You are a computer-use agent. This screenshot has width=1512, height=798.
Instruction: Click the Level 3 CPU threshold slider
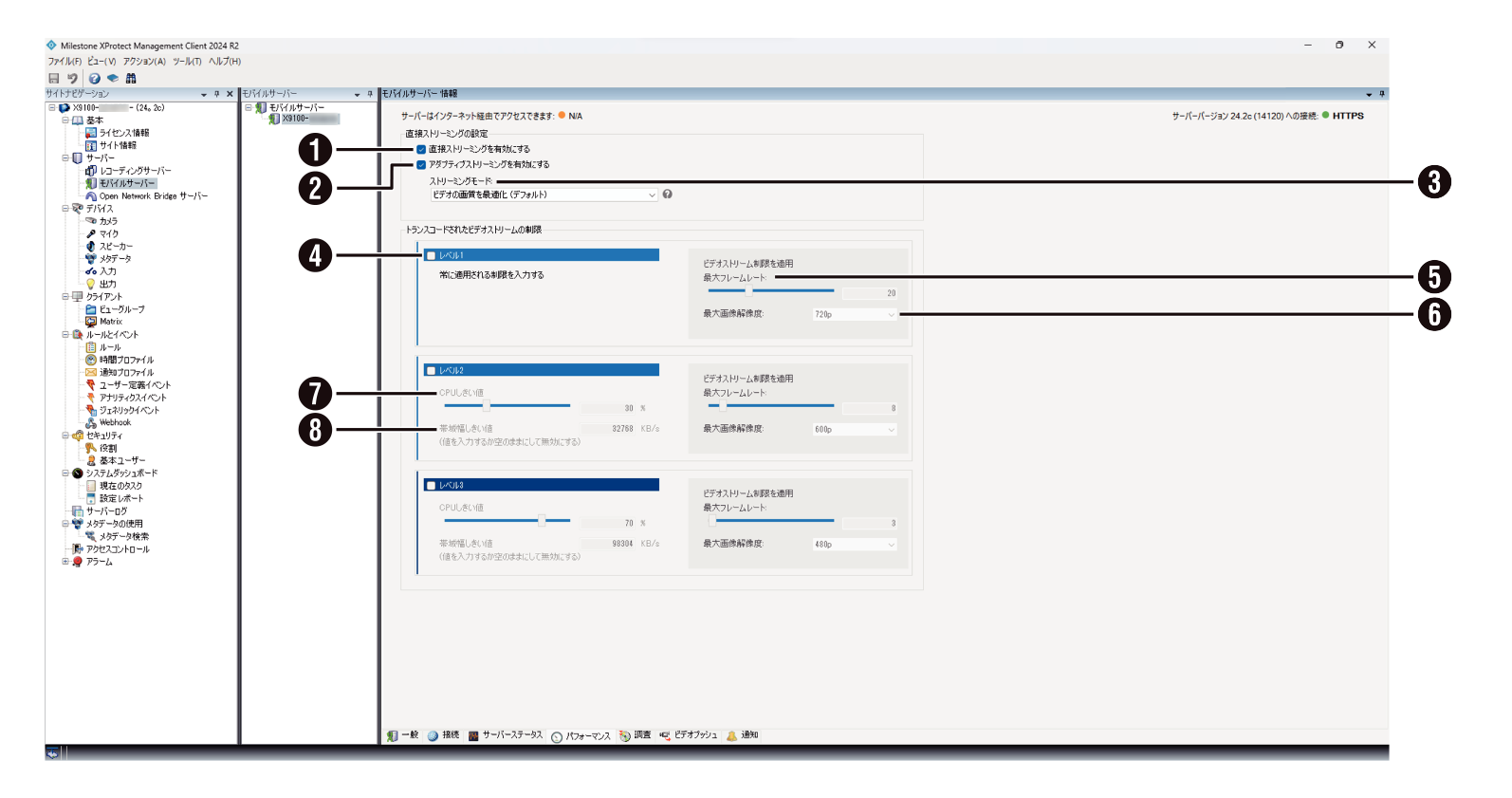click(x=507, y=521)
